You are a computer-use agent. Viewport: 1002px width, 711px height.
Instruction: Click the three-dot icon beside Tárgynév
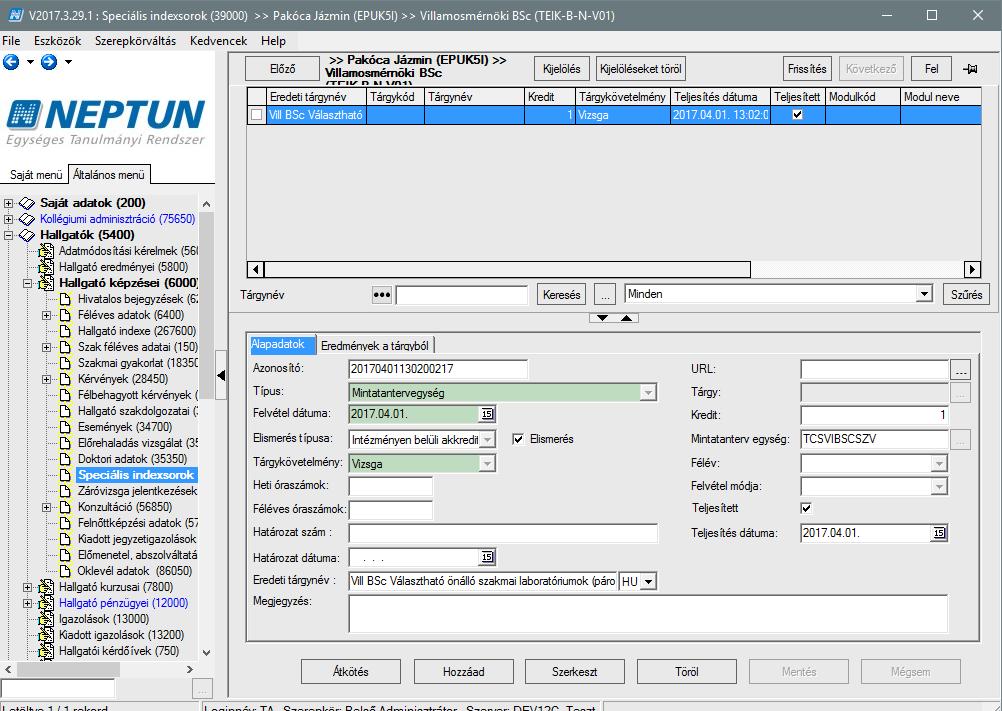coord(382,295)
